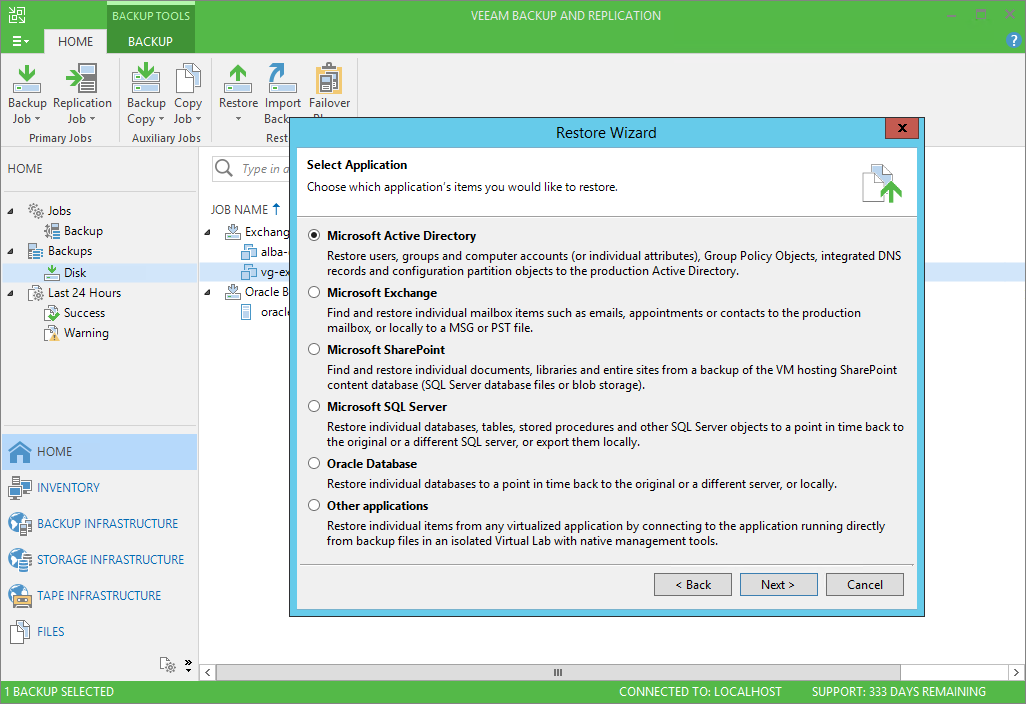Click the TAPE INFRASTRUCTURE icon
Viewport: 1026px width, 704px height.
coord(20,595)
